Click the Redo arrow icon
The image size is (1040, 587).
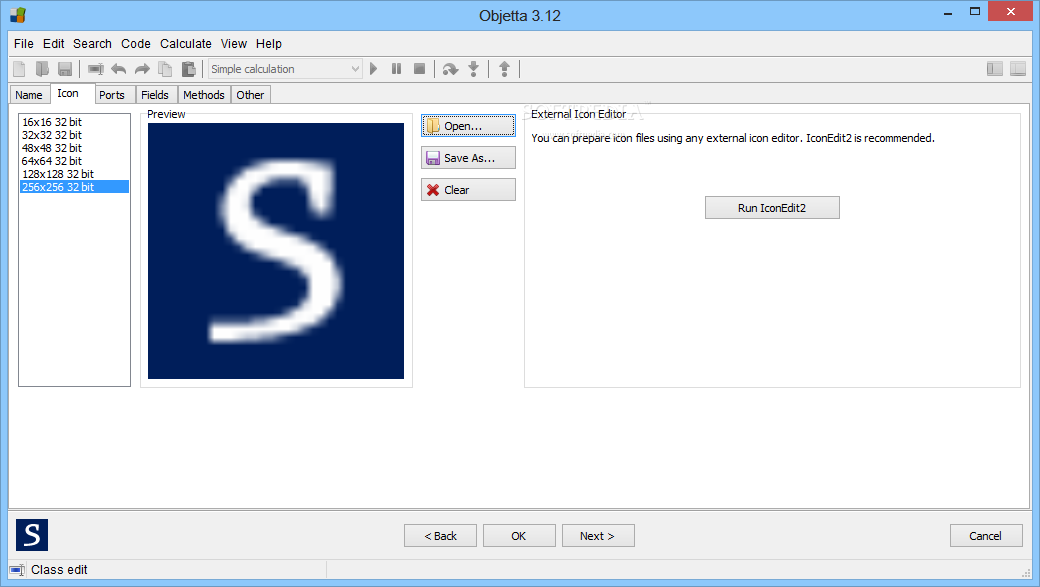(x=142, y=69)
